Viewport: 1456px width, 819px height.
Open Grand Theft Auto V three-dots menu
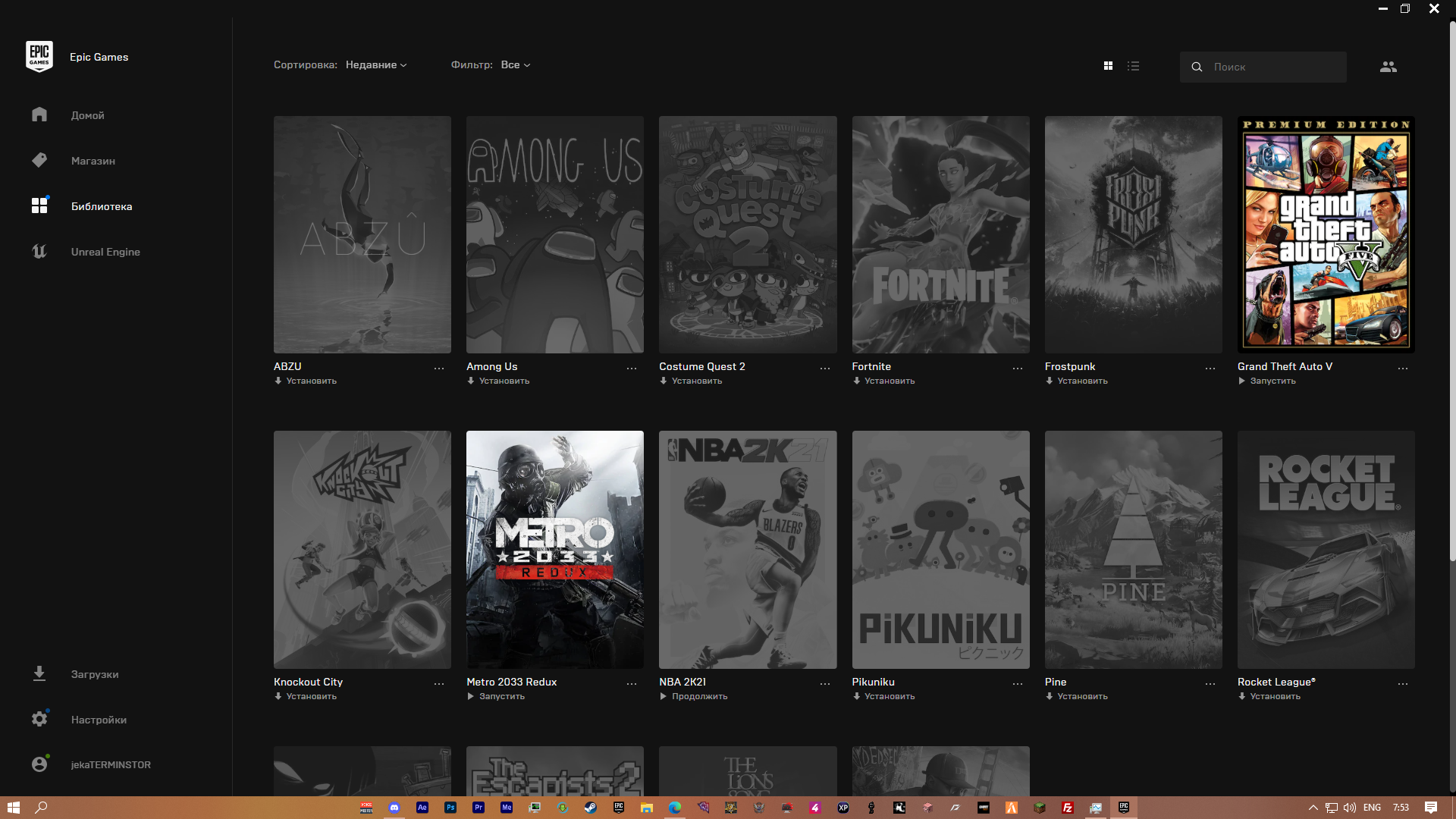[x=1403, y=369]
